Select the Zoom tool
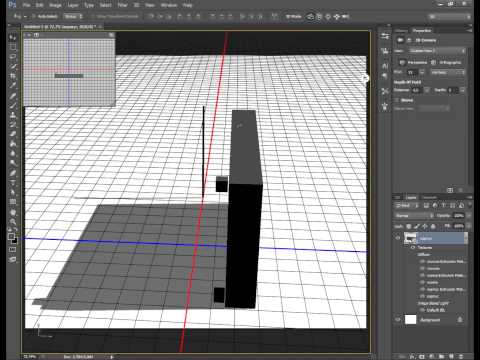Viewport: 480px width, 360px height. tap(13, 222)
